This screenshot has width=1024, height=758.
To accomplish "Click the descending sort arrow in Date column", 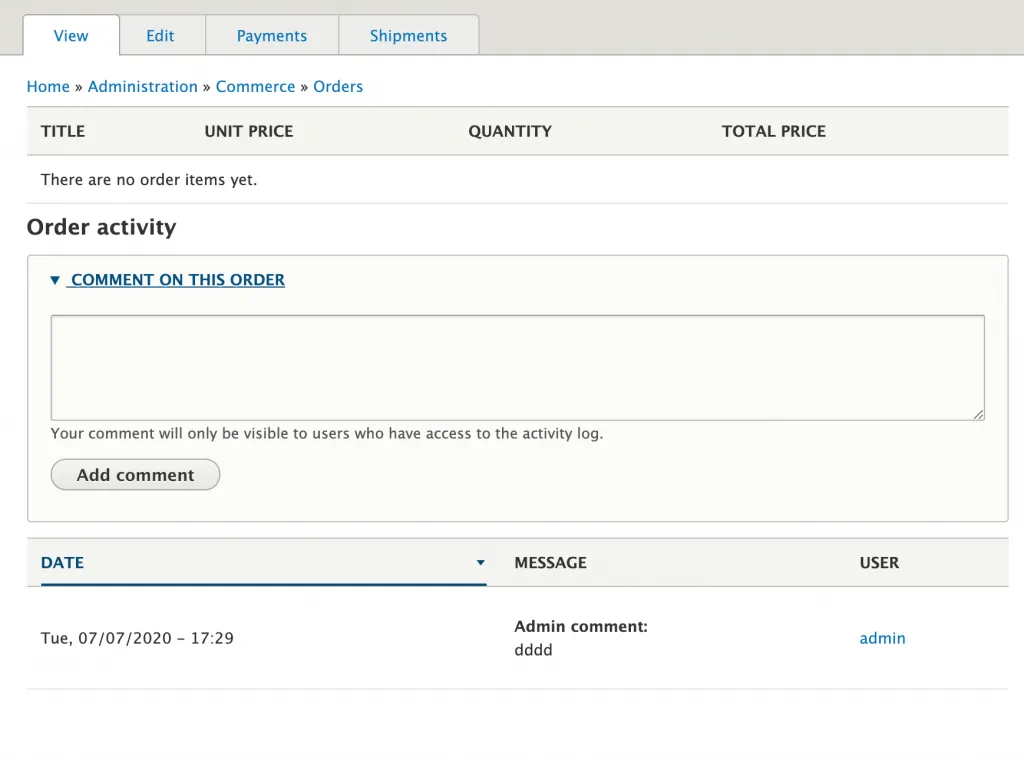I will pyautogui.click(x=480, y=563).
